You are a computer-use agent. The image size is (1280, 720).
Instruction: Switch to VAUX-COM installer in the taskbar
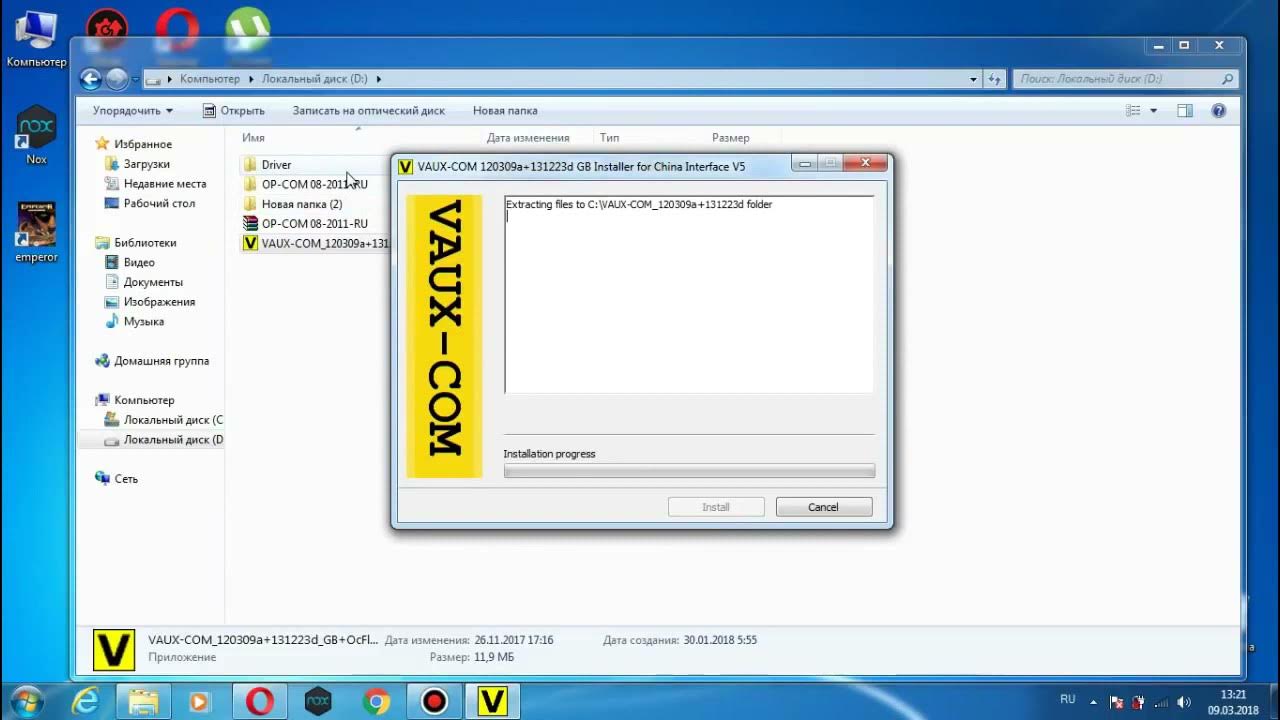[492, 702]
